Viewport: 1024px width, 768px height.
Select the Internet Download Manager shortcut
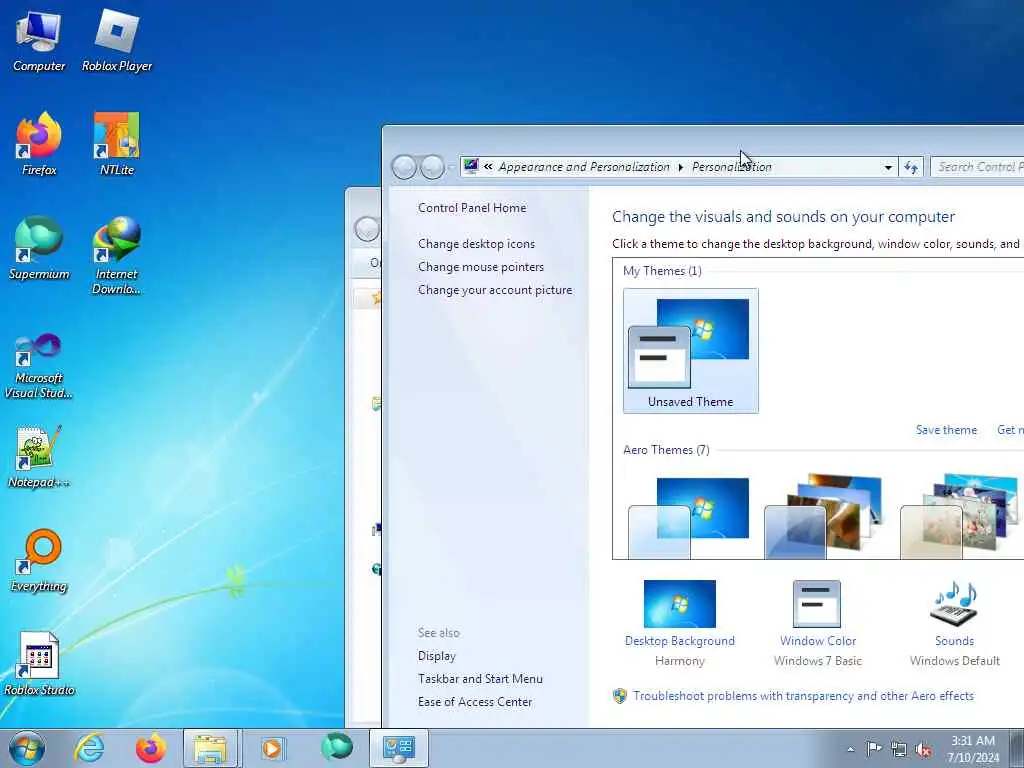[x=117, y=255]
